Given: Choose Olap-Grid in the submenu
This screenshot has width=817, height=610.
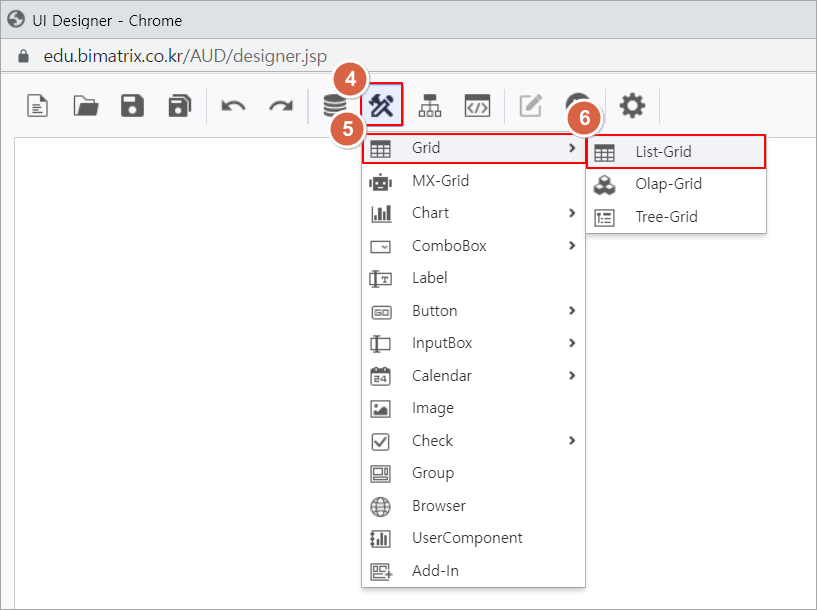Looking at the screenshot, I should (668, 184).
